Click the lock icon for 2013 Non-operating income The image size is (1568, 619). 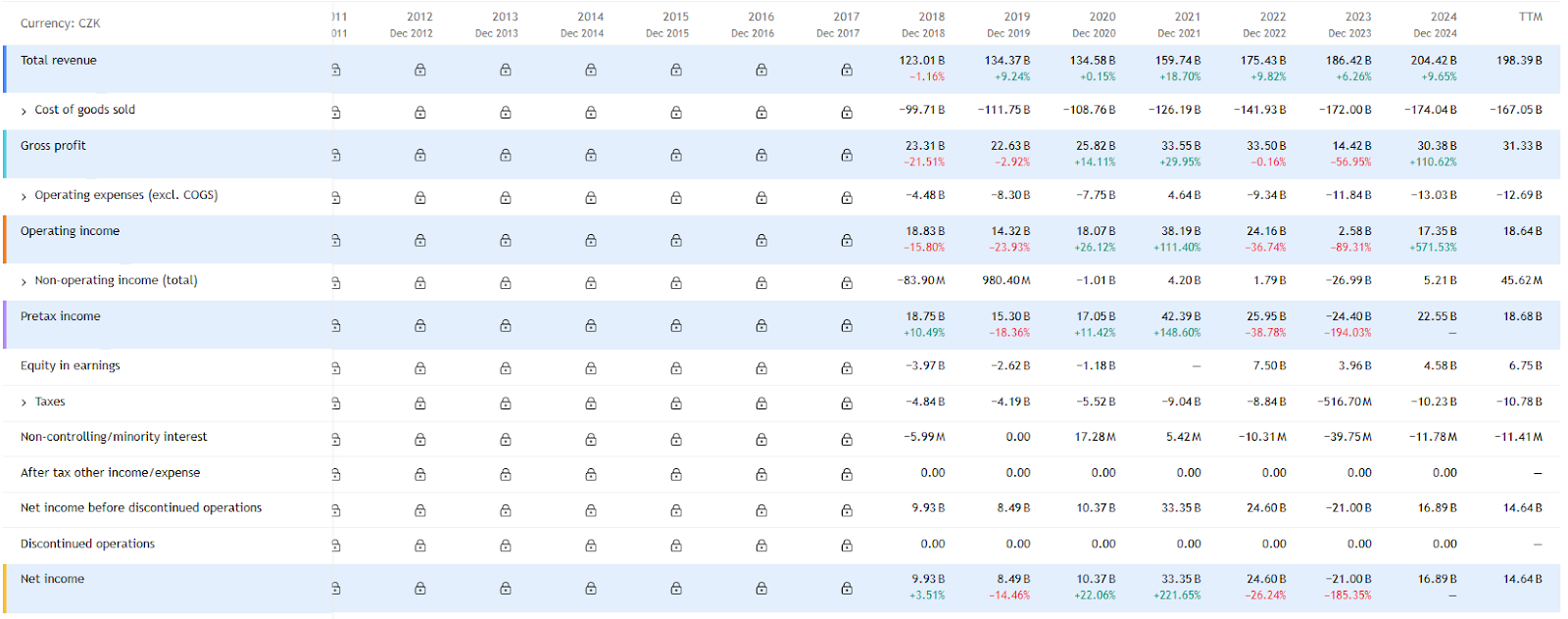506,283
